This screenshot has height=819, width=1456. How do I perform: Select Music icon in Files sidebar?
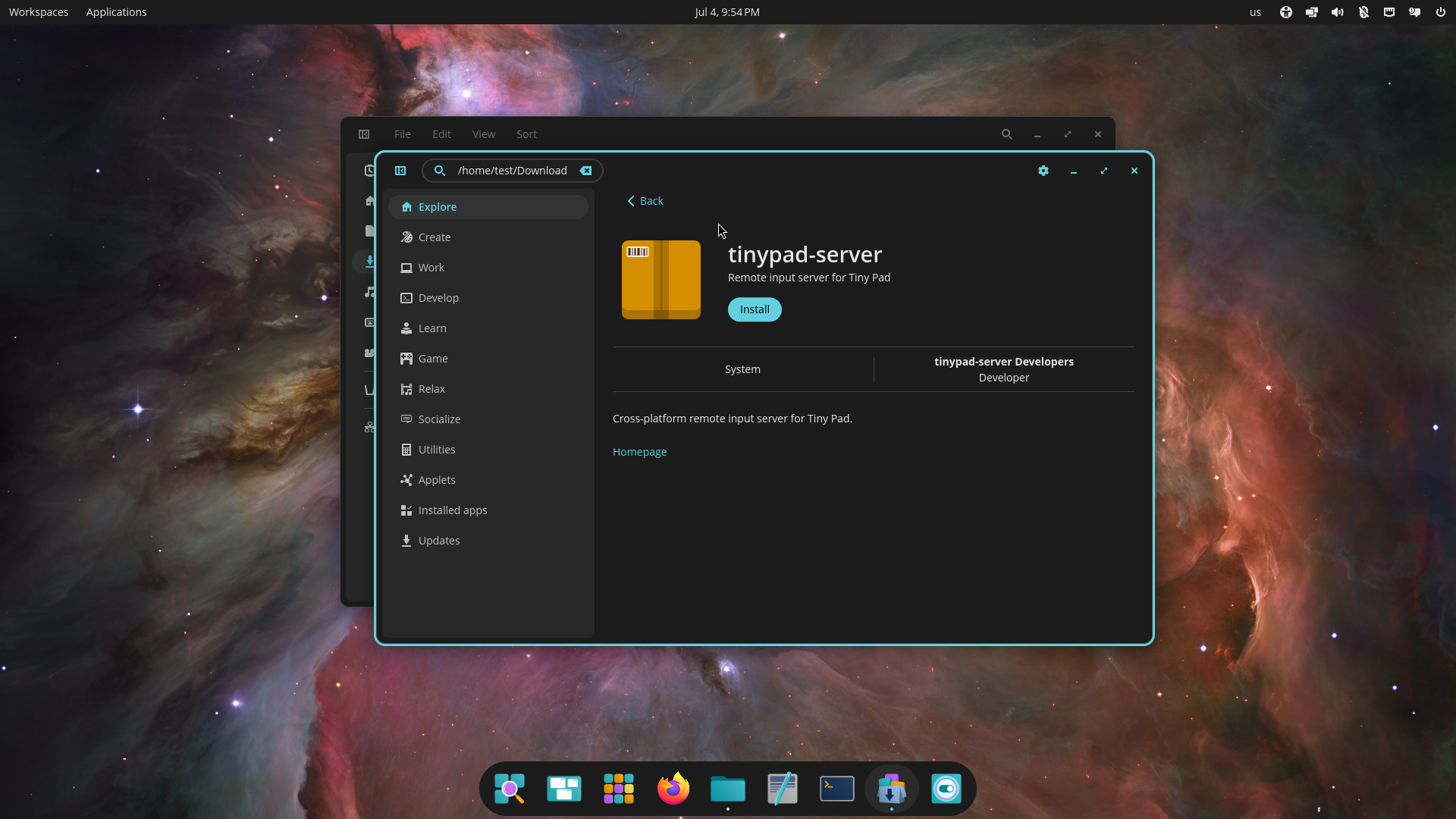click(x=369, y=292)
